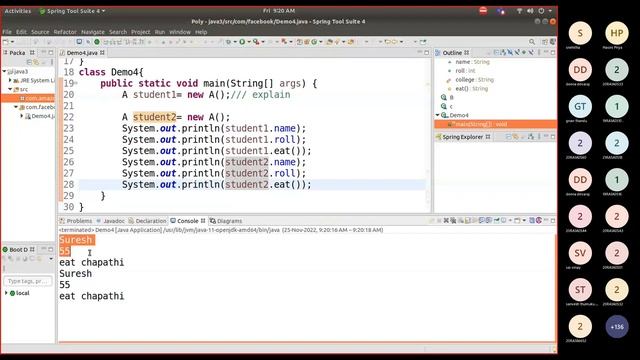The width and height of the screenshot is (640, 360).
Task: Click Link with Editor icon in Spring Explorer
Action: tap(516, 137)
